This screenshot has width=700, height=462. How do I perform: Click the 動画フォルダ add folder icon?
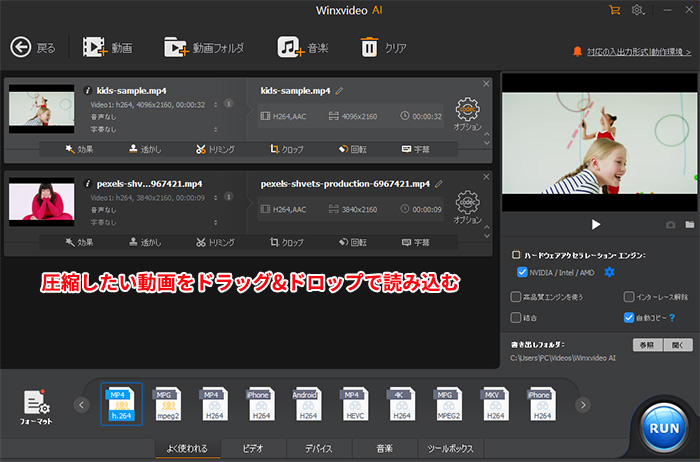(177, 47)
